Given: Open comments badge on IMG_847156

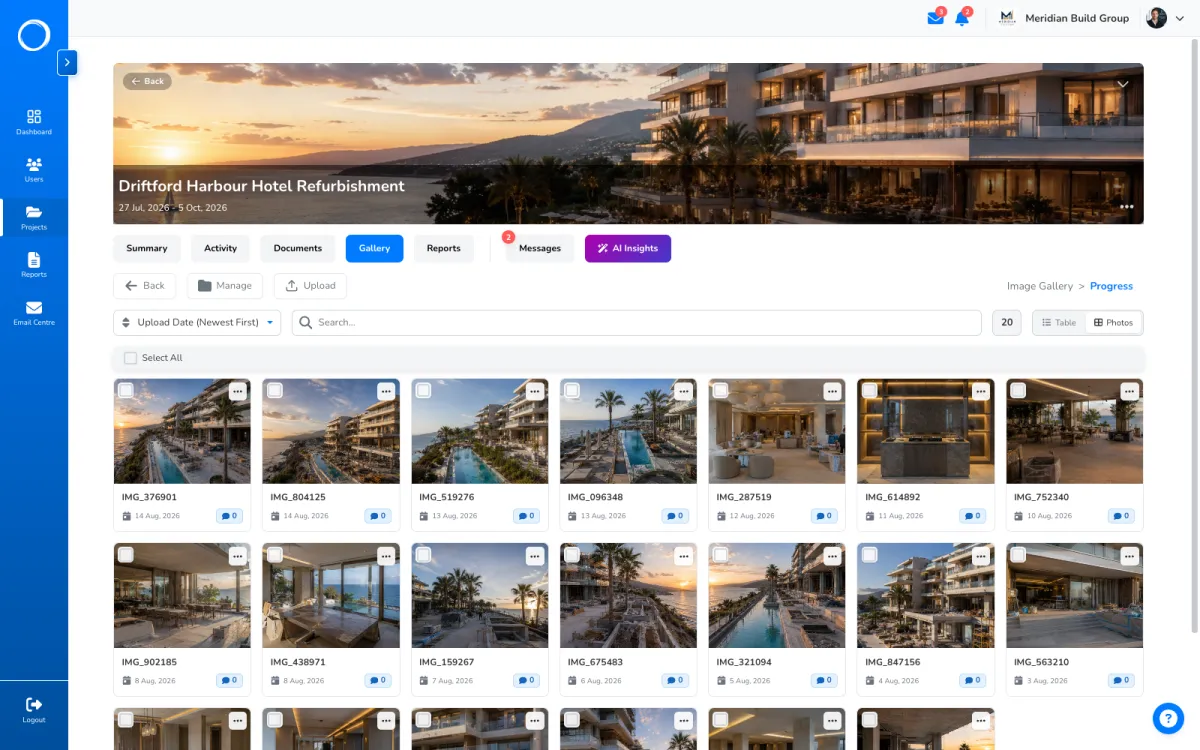Looking at the screenshot, I should pyautogui.click(x=972, y=681).
